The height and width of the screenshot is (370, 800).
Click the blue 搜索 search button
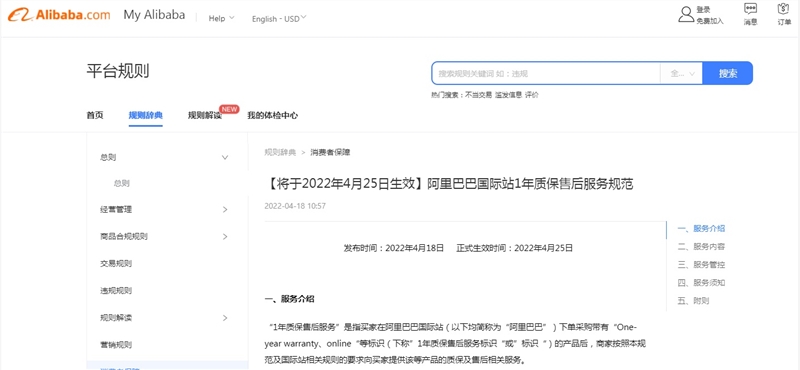click(728, 73)
